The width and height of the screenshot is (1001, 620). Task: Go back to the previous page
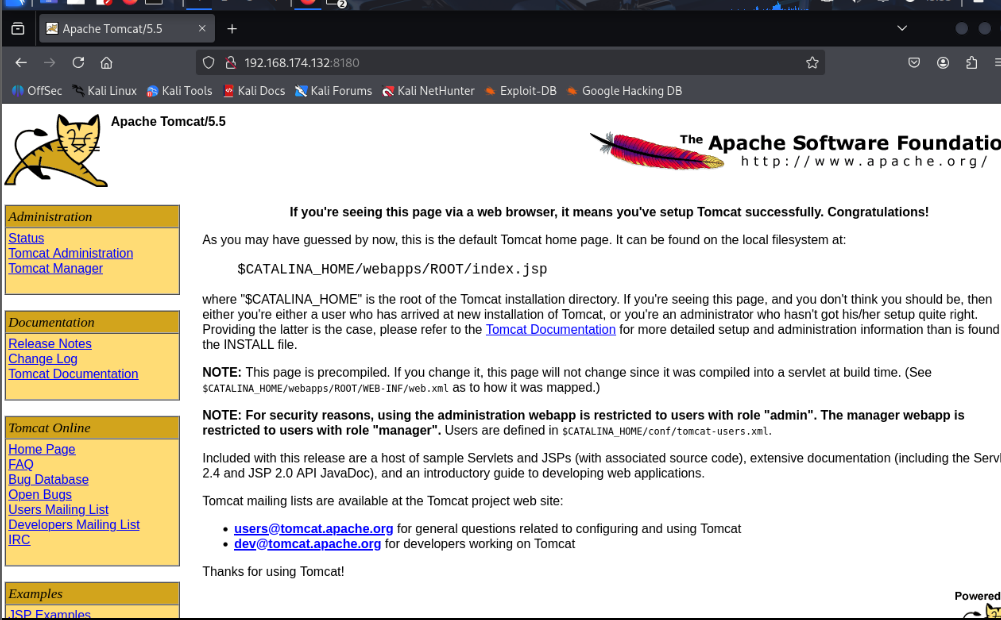pyautogui.click(x=21, y=63)
